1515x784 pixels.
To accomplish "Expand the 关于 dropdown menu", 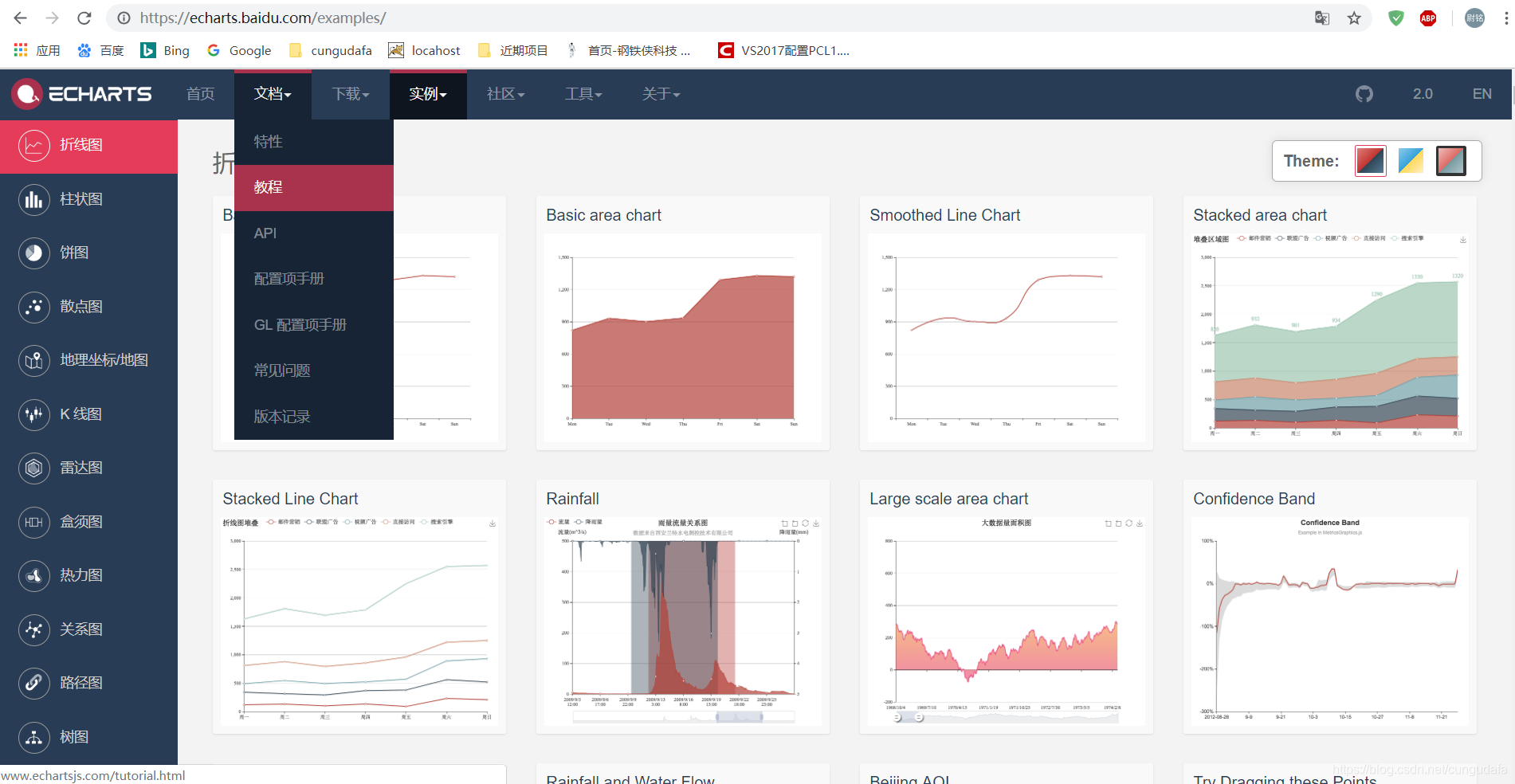I will 661,94.
